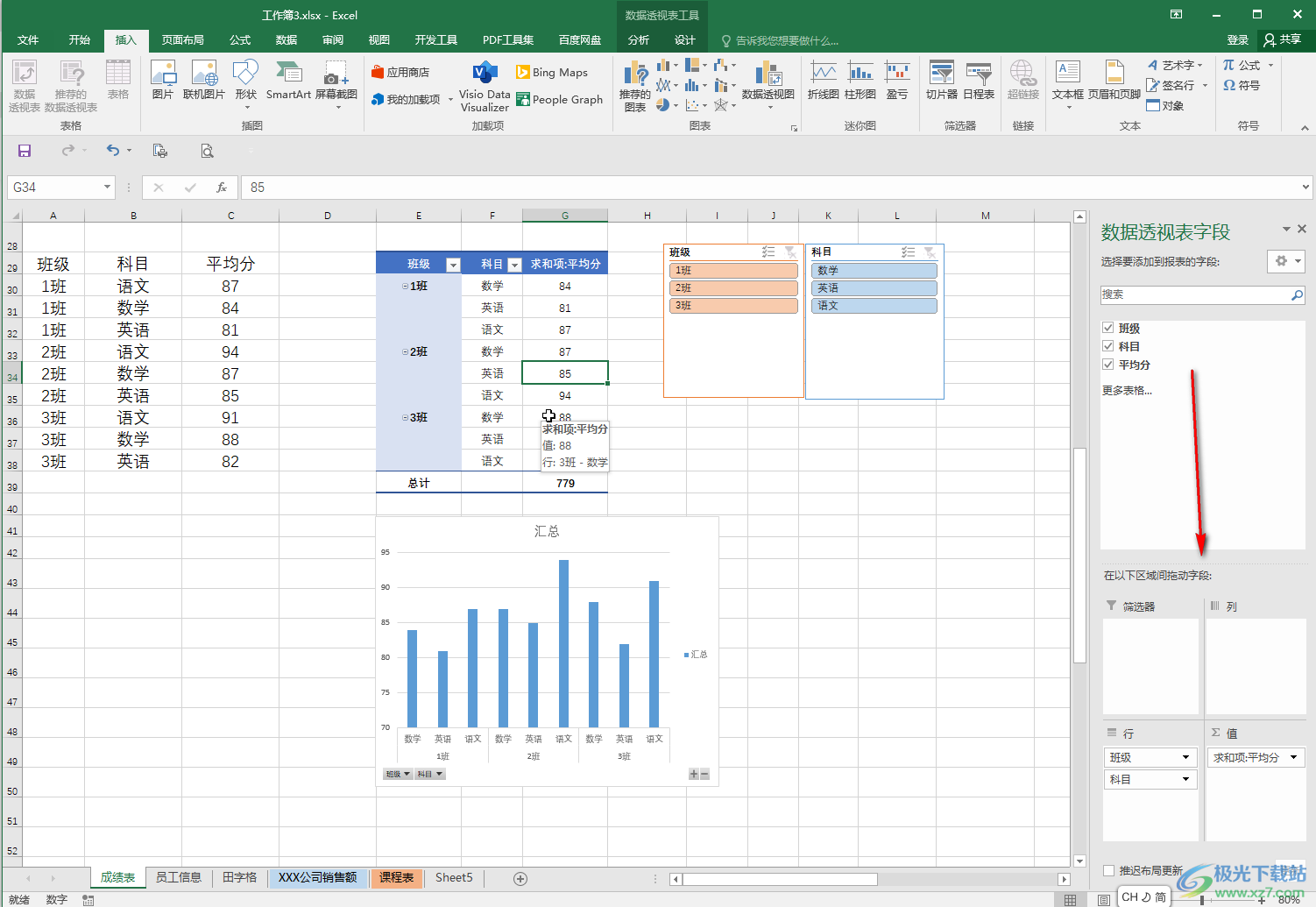The width and height of the screenshot is (1316, 907).
Task: Click the 更多表格... link
Action: pos(1127,390)
